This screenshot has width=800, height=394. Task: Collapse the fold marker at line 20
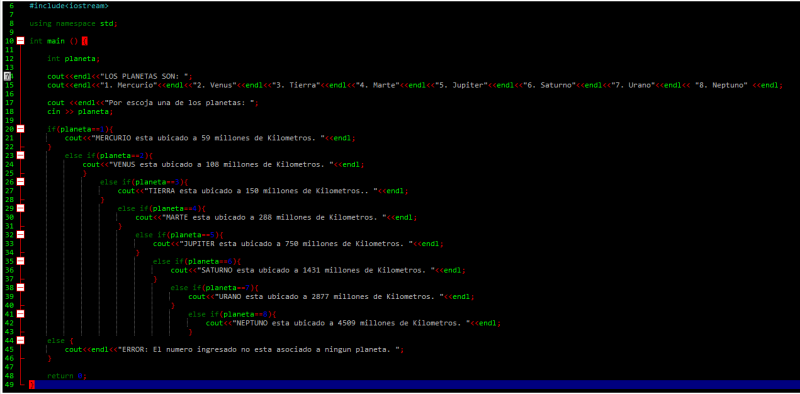20,129
